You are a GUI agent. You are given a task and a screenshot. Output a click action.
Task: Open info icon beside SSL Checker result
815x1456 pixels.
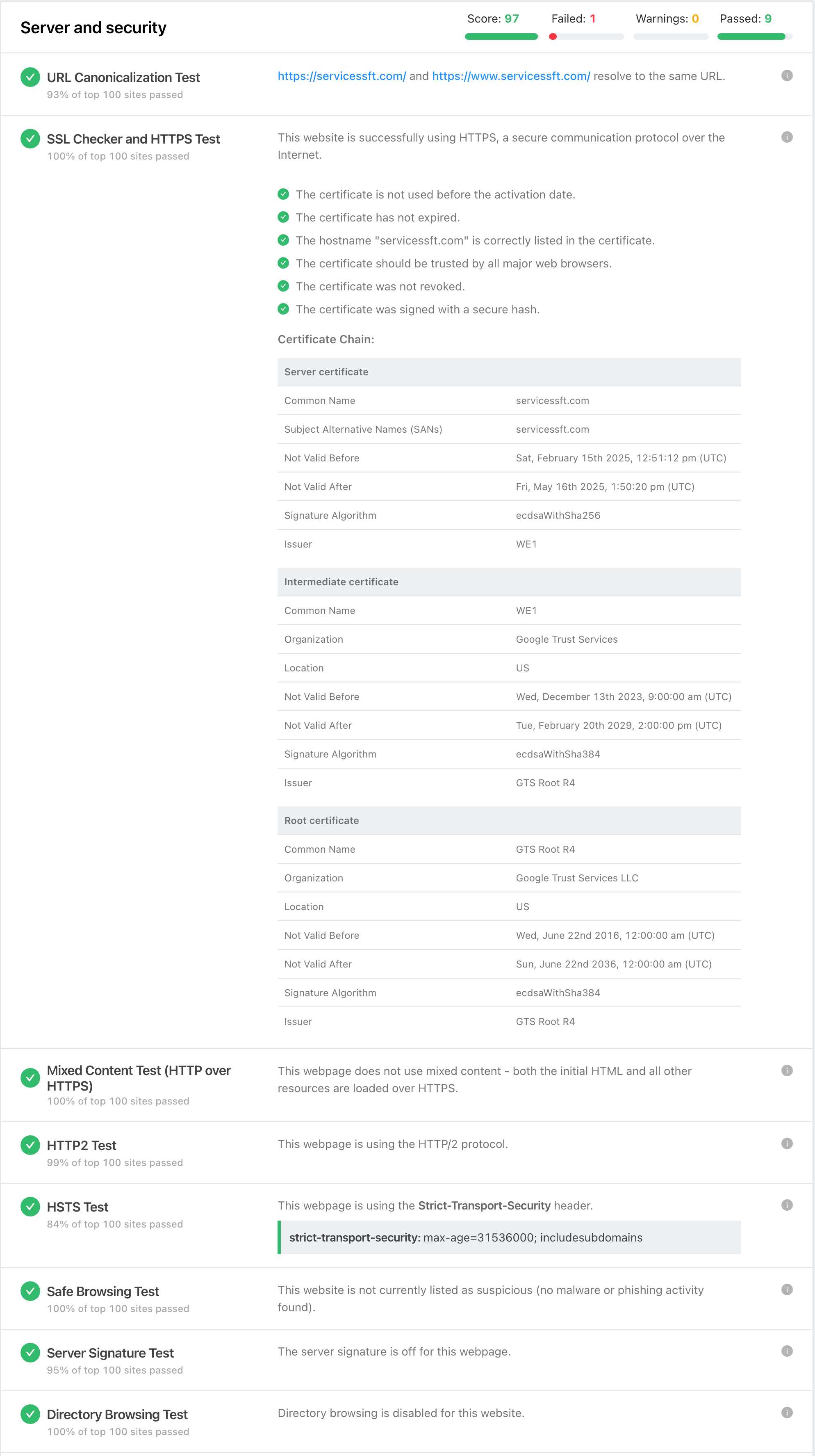787,137
